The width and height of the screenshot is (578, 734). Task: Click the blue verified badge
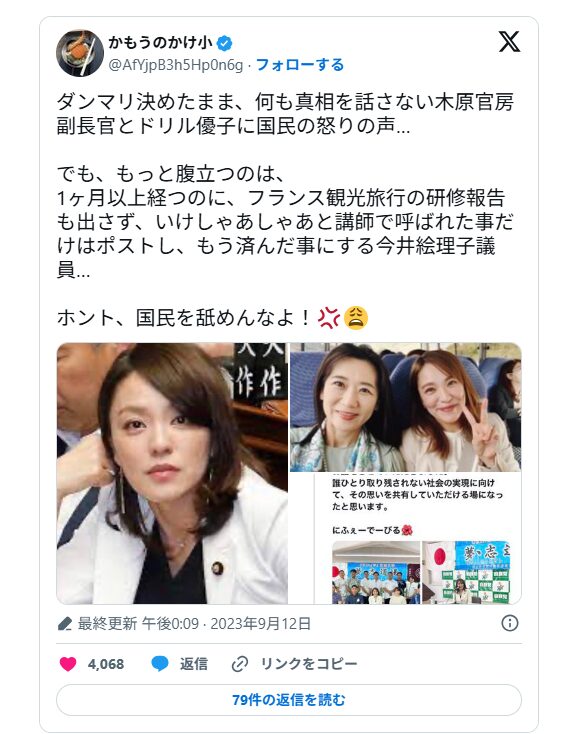click(x=225, y=43)
